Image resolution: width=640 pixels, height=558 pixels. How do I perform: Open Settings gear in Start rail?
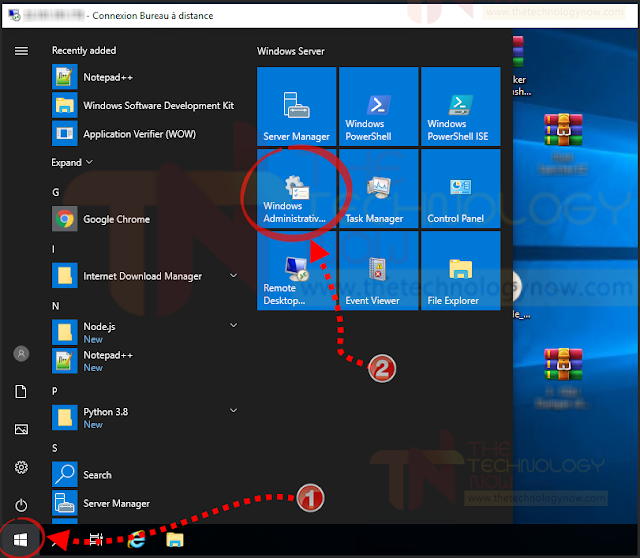21,467
